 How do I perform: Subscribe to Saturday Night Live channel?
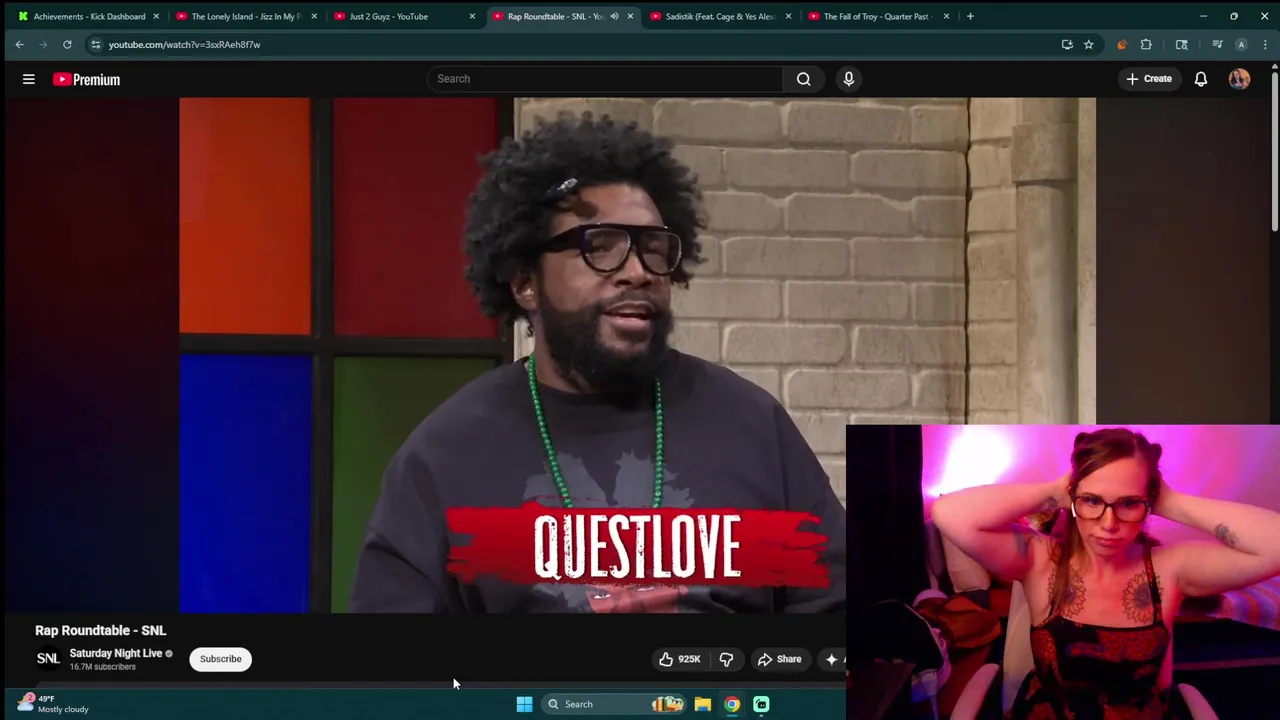tap(221, 659)
